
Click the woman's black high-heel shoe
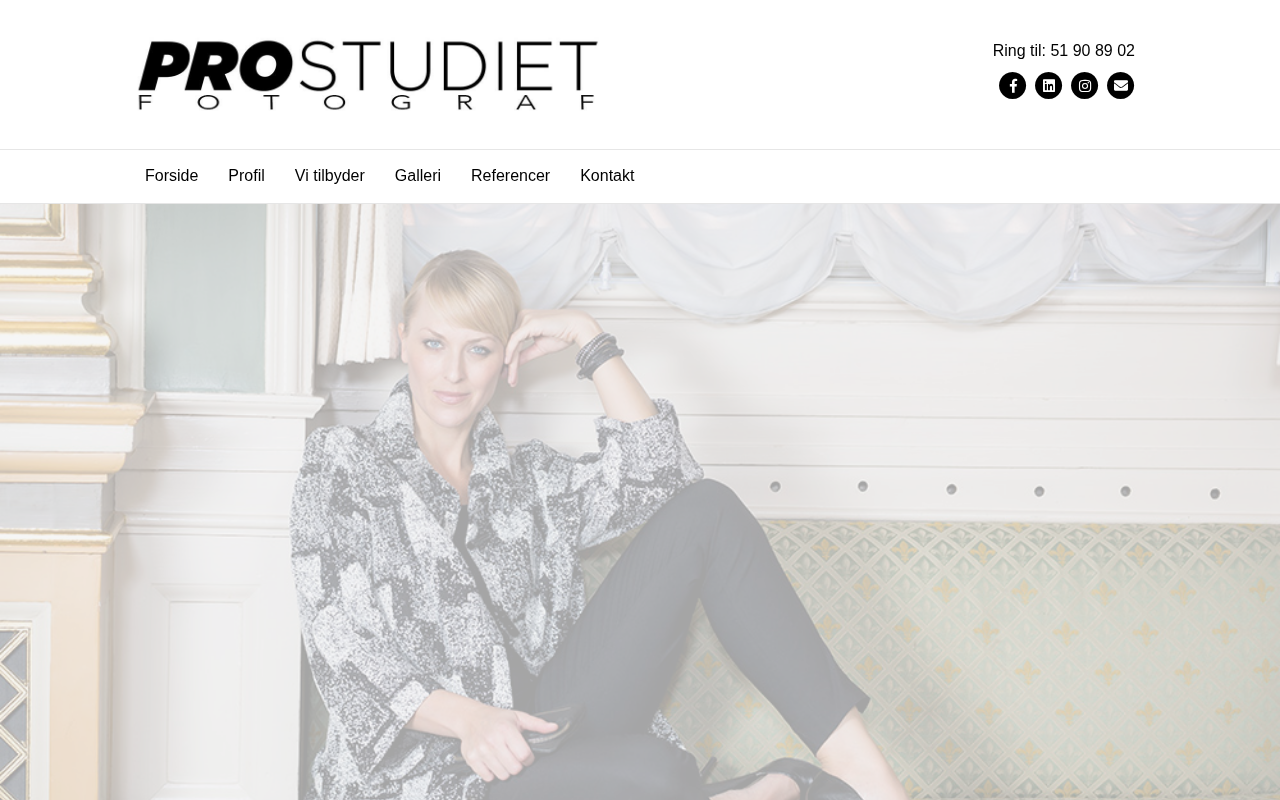point(790,780)
